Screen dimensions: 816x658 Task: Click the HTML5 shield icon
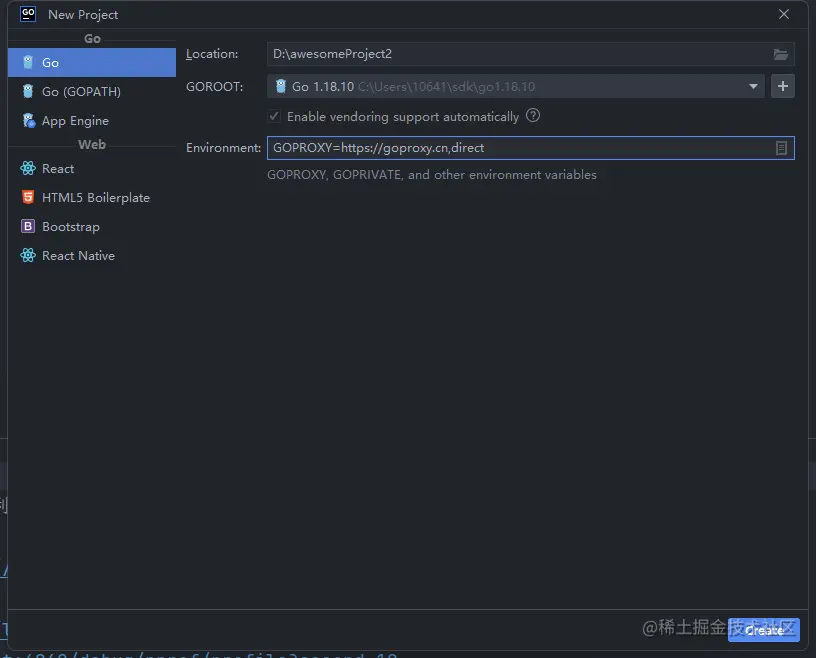pyautogui.click(x=28, y=197)
